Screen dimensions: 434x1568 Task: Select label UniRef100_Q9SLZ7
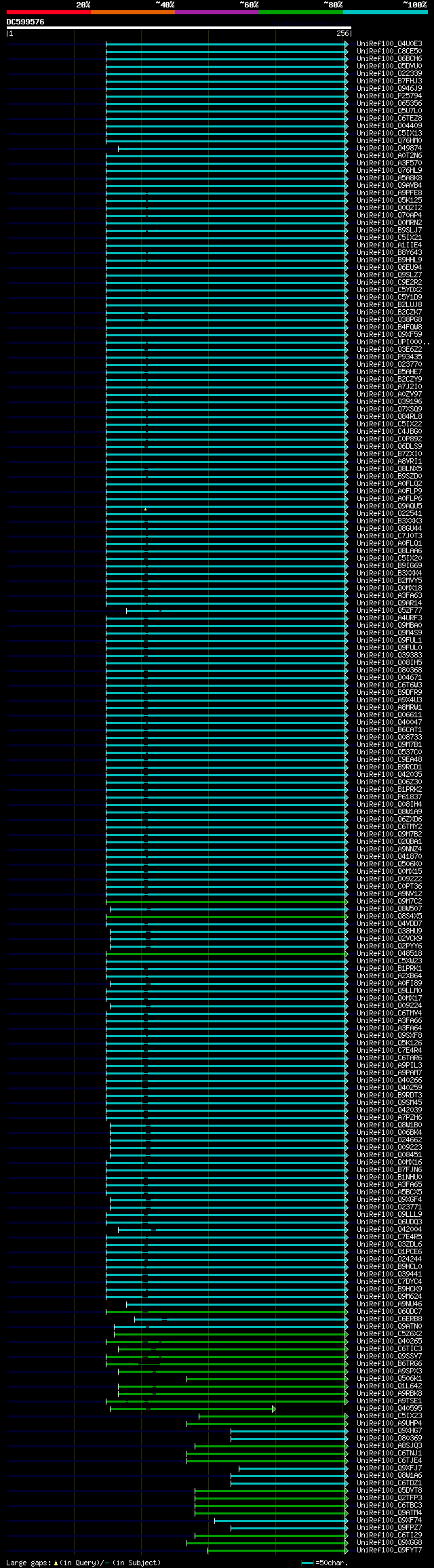coord(389,275)
